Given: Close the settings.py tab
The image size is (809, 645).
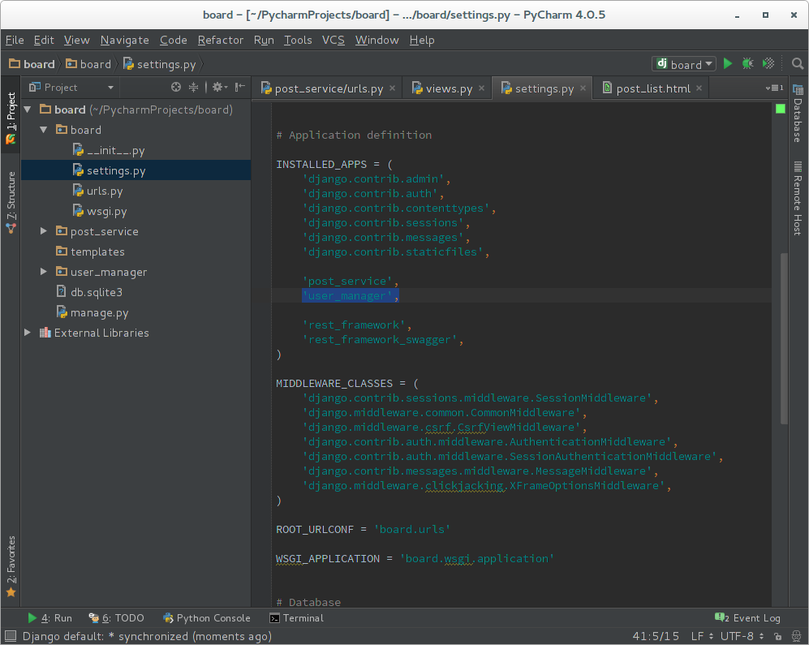Looking at the screenshot, I should point(583,88).
